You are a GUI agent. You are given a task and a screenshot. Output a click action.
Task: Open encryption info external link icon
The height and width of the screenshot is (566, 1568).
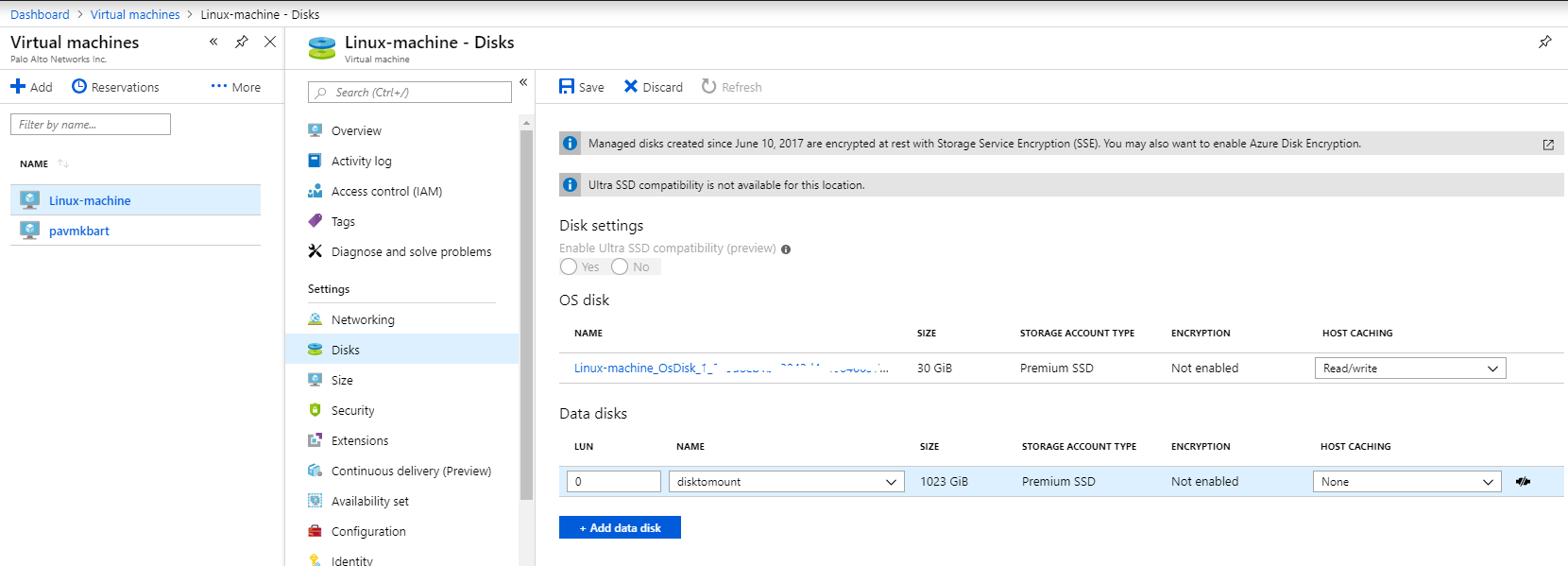(1548, 145)
